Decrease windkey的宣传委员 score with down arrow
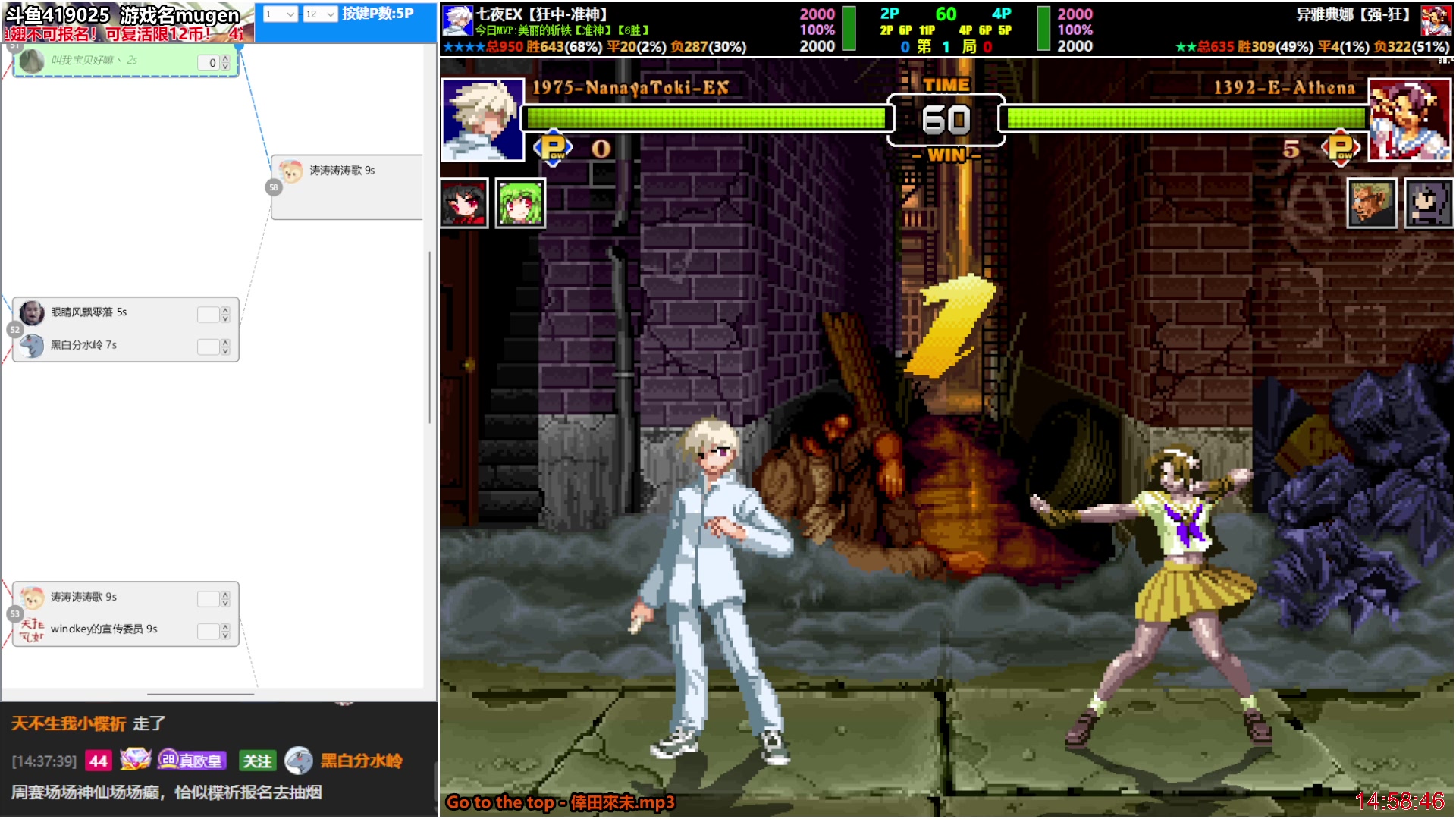Image resolution: width=1456 pixels, height=819 pixels. (x=225, y=635)
